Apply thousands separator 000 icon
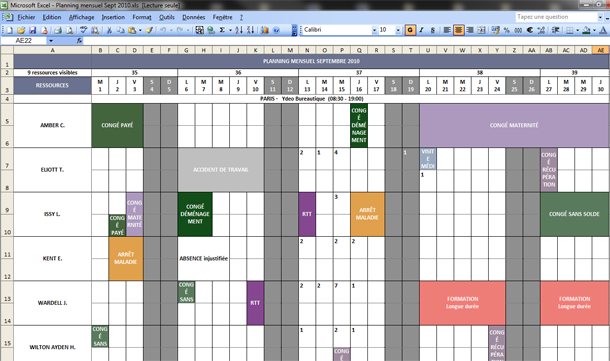The height and width of the screenshot is (361, 610). pos(518,30)
